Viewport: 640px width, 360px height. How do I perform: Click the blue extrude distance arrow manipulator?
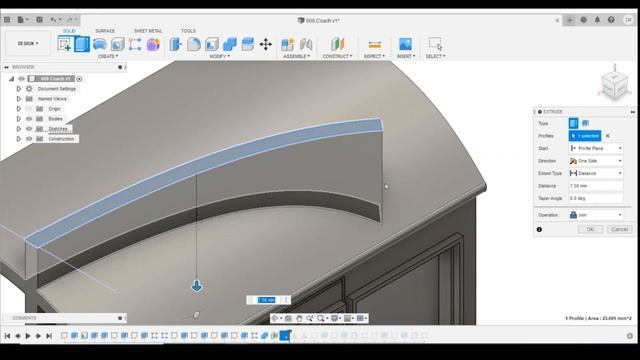[197, 286]
